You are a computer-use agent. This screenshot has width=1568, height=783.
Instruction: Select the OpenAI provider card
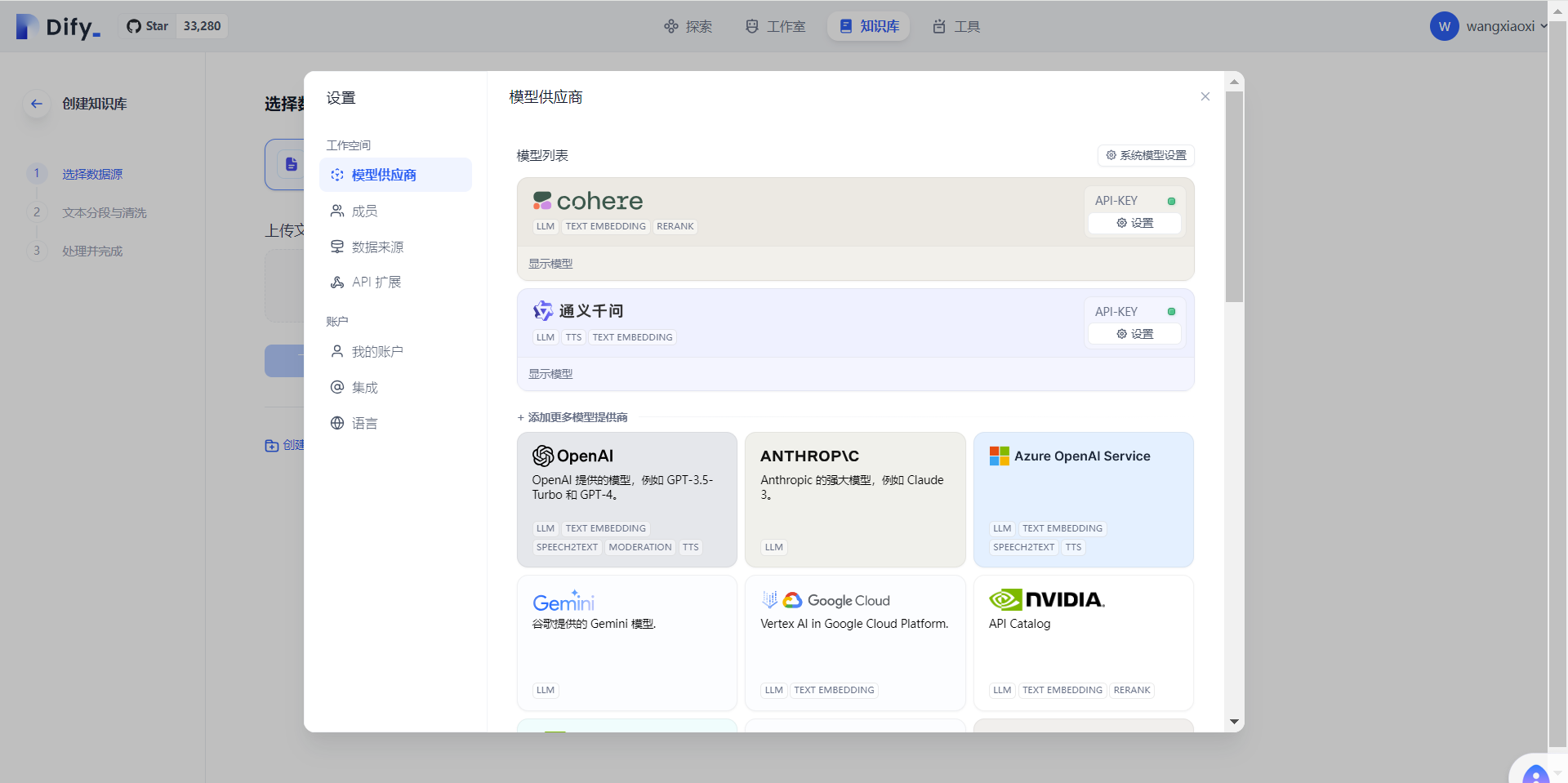pyautogui.click(x=627, y=500)
